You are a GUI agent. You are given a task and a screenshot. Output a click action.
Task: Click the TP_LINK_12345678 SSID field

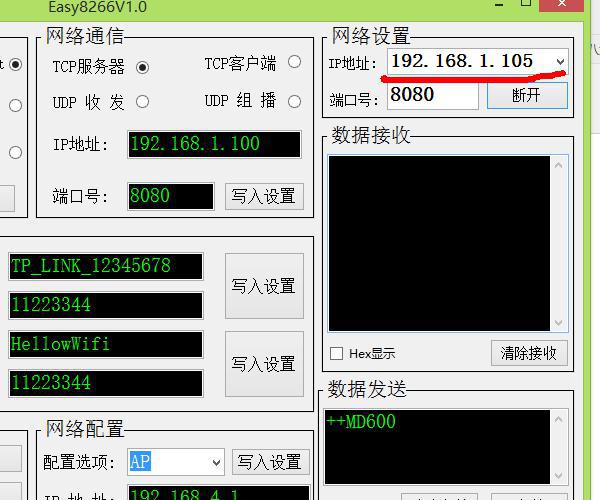pos(106,266)
